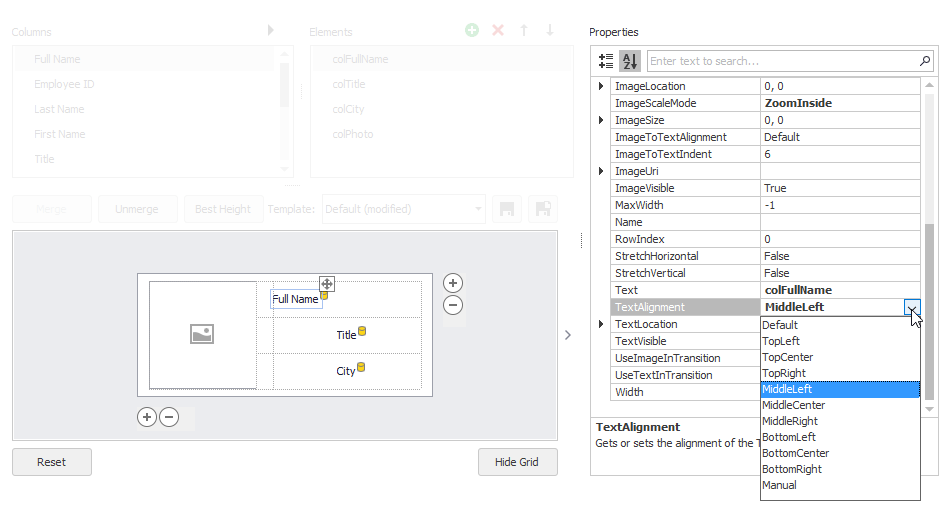Click the Best Height button
The image size is (951, 513).
point(223,209)
